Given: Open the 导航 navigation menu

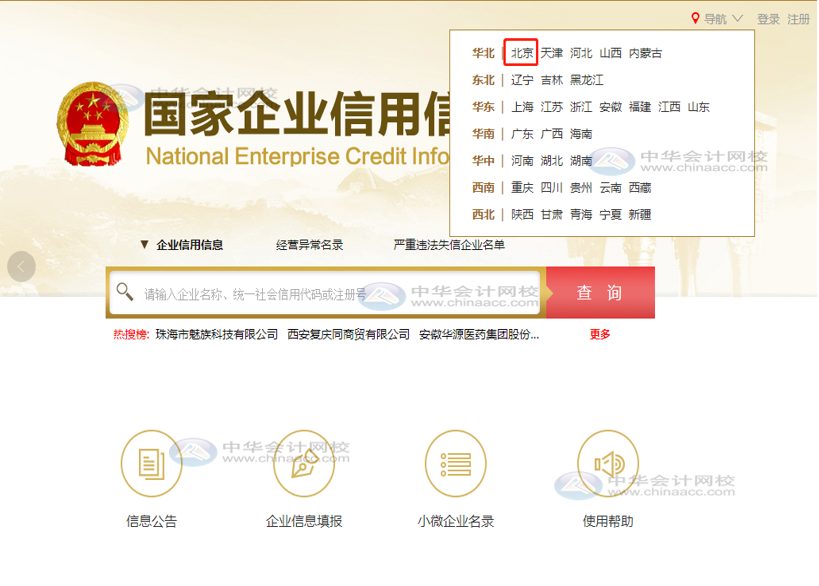Looking at the screenshot, I should coord(715,19).
